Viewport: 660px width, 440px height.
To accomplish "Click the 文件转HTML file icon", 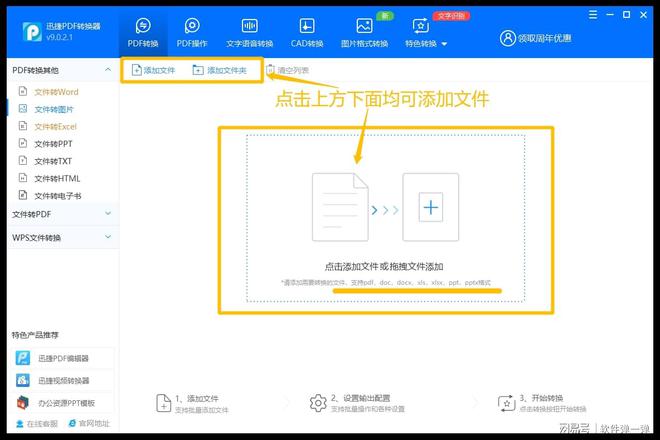I will [x=23, y=178].
